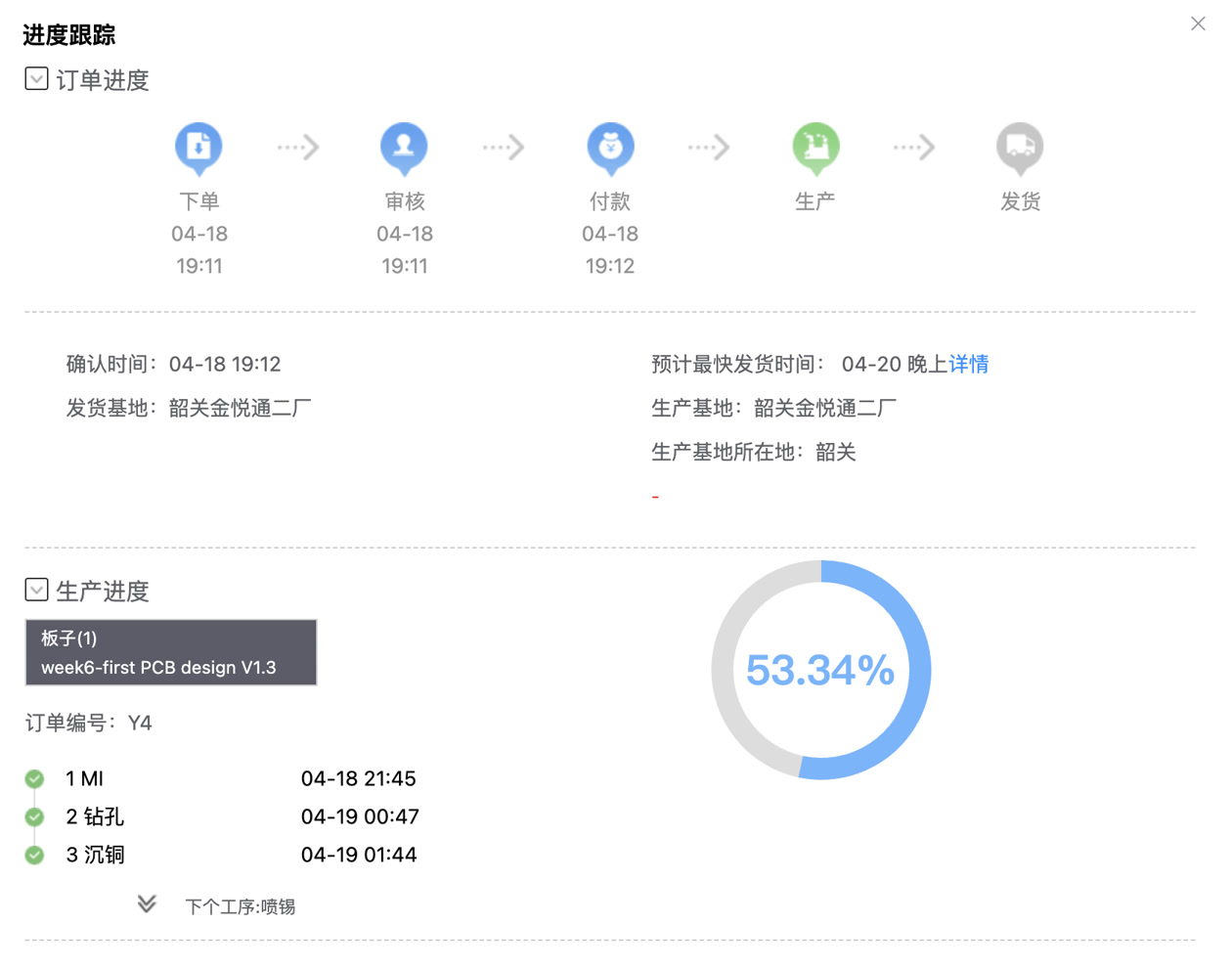Click the 发货基地: 韶关金悦通二厂 text
This screenshot has width=1232, height=968.
point(189,409)
